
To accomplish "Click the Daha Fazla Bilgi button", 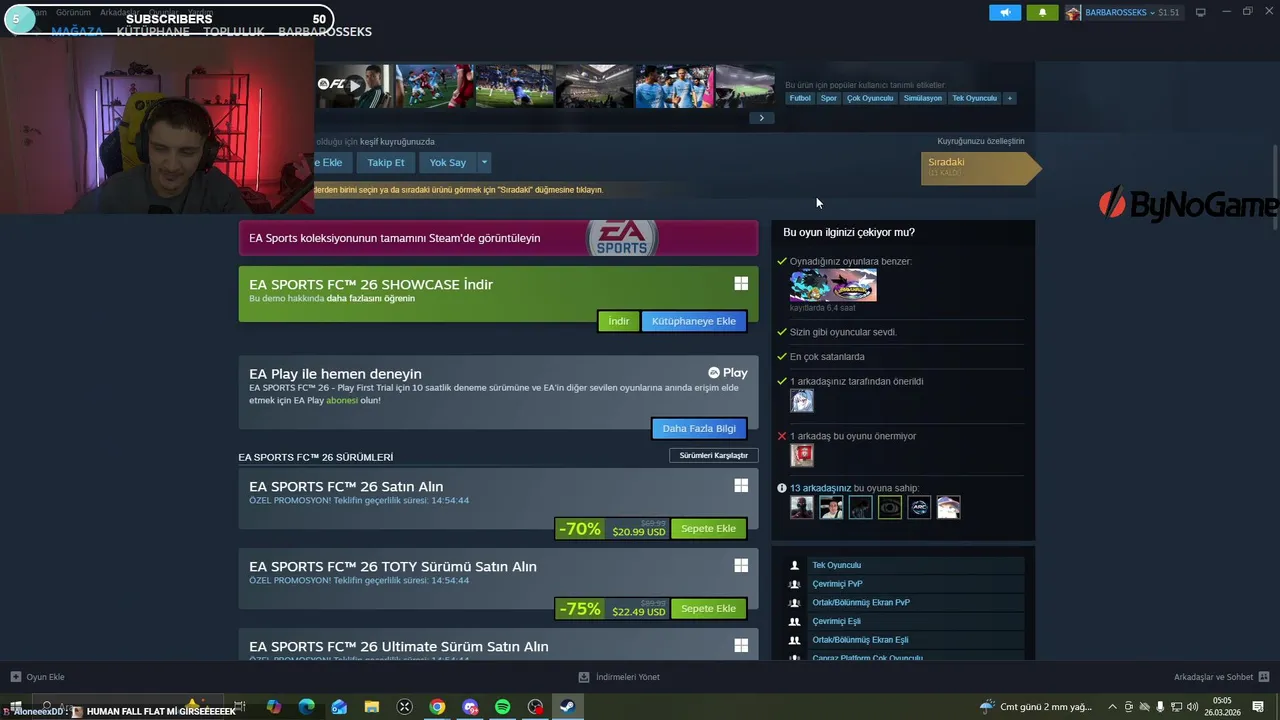I will (x=699, y=428).
